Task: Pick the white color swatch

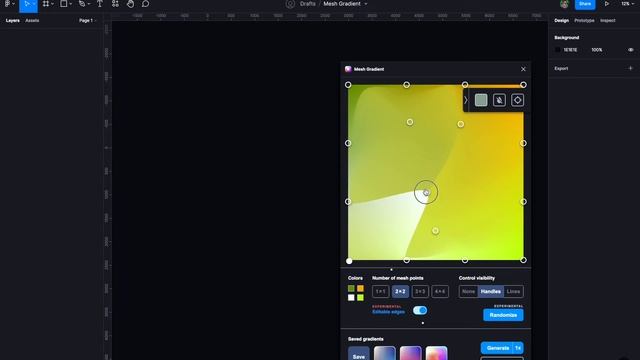Action: point(351,298)
